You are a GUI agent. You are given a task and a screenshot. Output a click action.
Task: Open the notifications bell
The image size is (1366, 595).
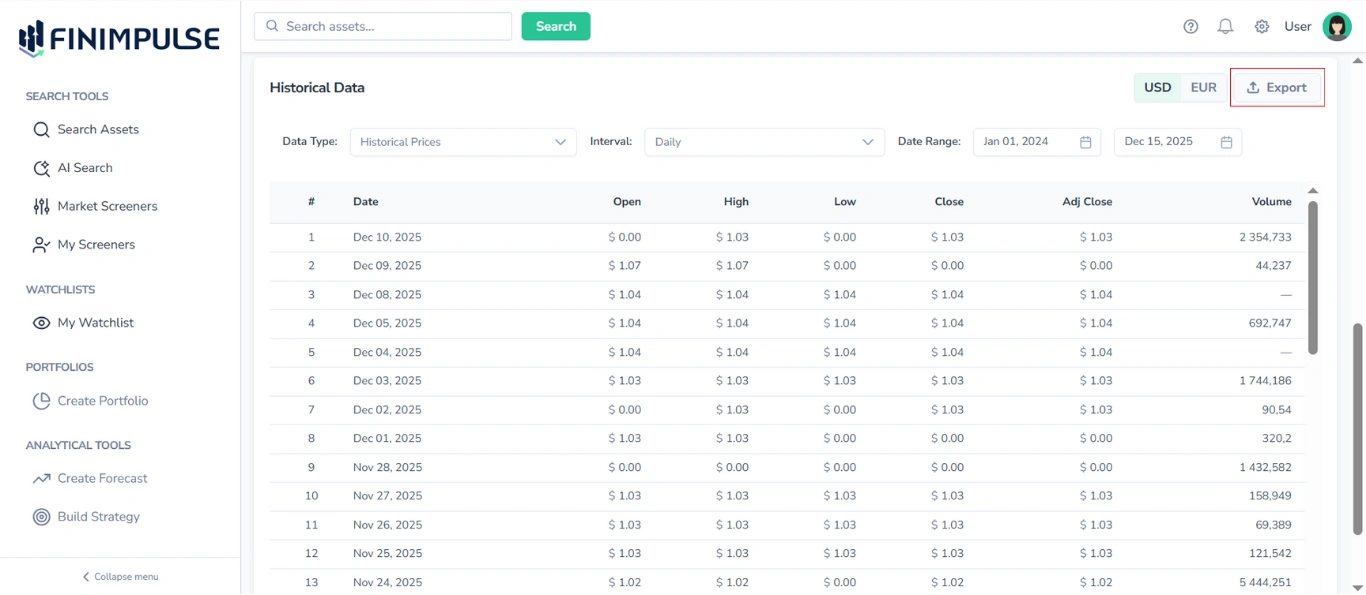point(1225,26)
